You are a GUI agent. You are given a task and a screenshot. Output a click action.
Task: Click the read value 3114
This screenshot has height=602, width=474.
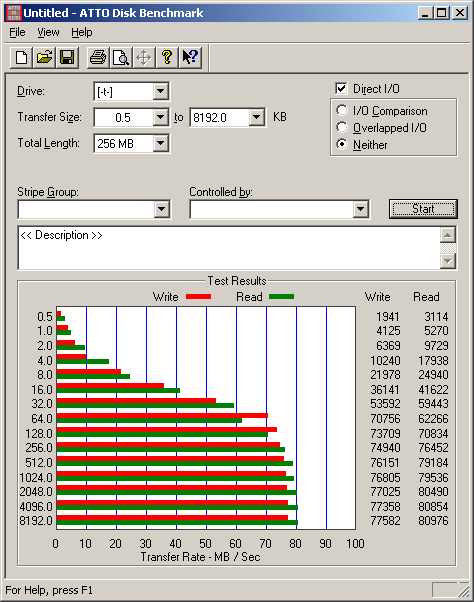[436, 317]
